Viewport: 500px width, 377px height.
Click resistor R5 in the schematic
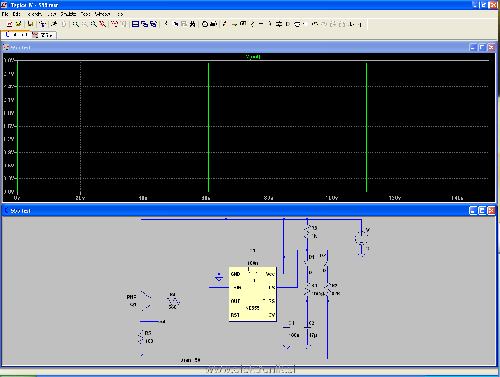pyautogui.click(x=141, y=337)
